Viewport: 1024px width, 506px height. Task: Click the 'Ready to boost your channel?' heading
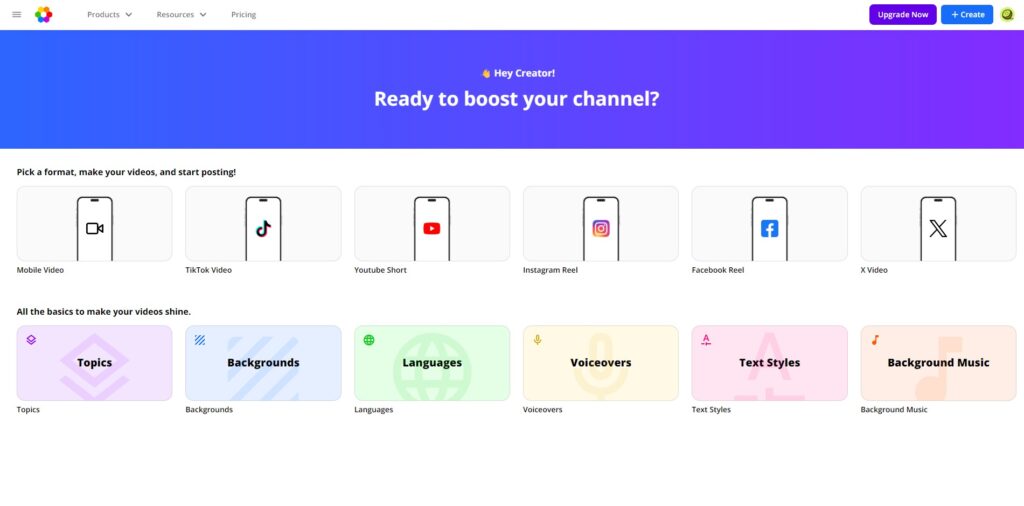click(517, 99)
